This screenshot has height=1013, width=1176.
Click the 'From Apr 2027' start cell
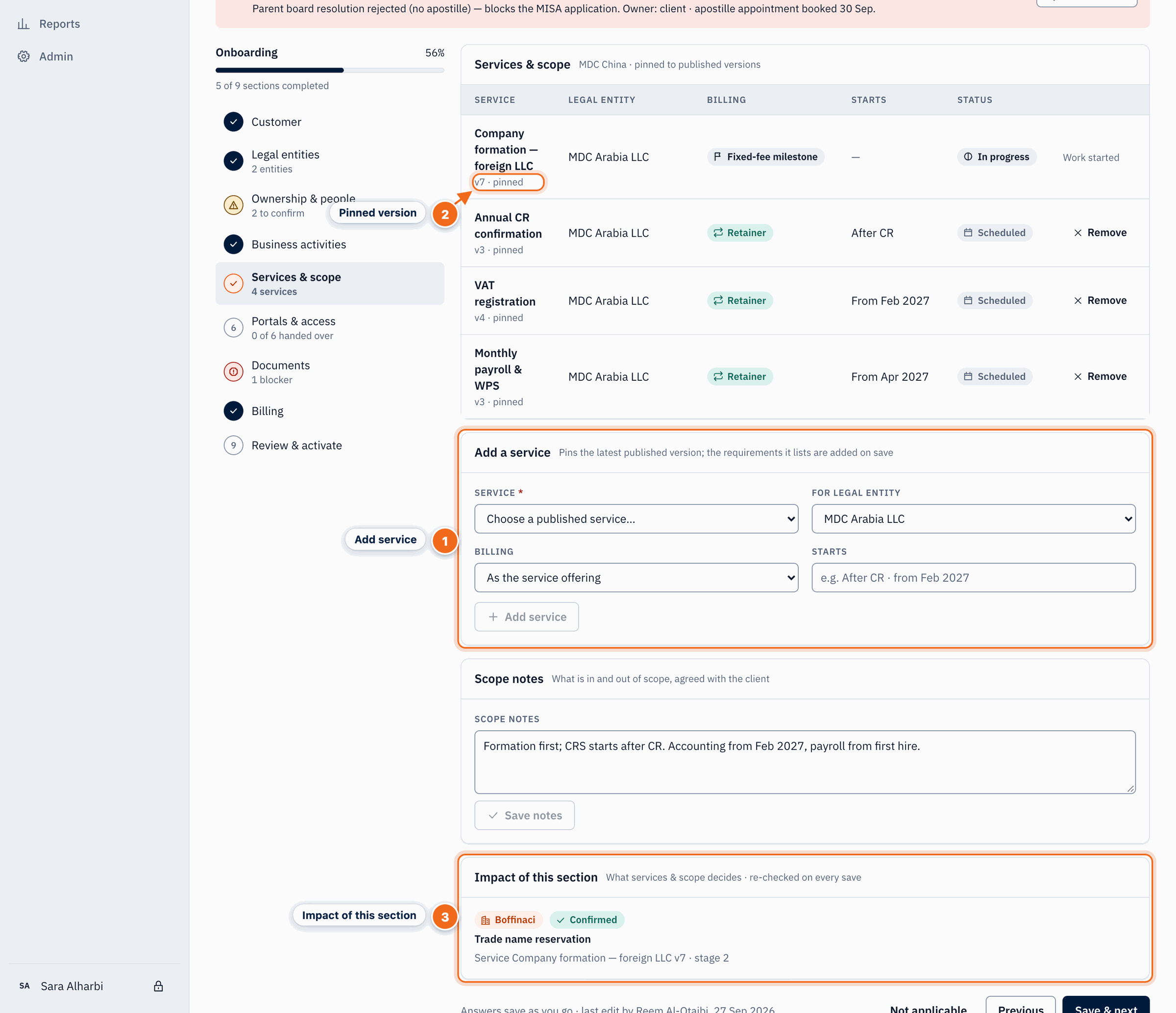click(889, 377)
